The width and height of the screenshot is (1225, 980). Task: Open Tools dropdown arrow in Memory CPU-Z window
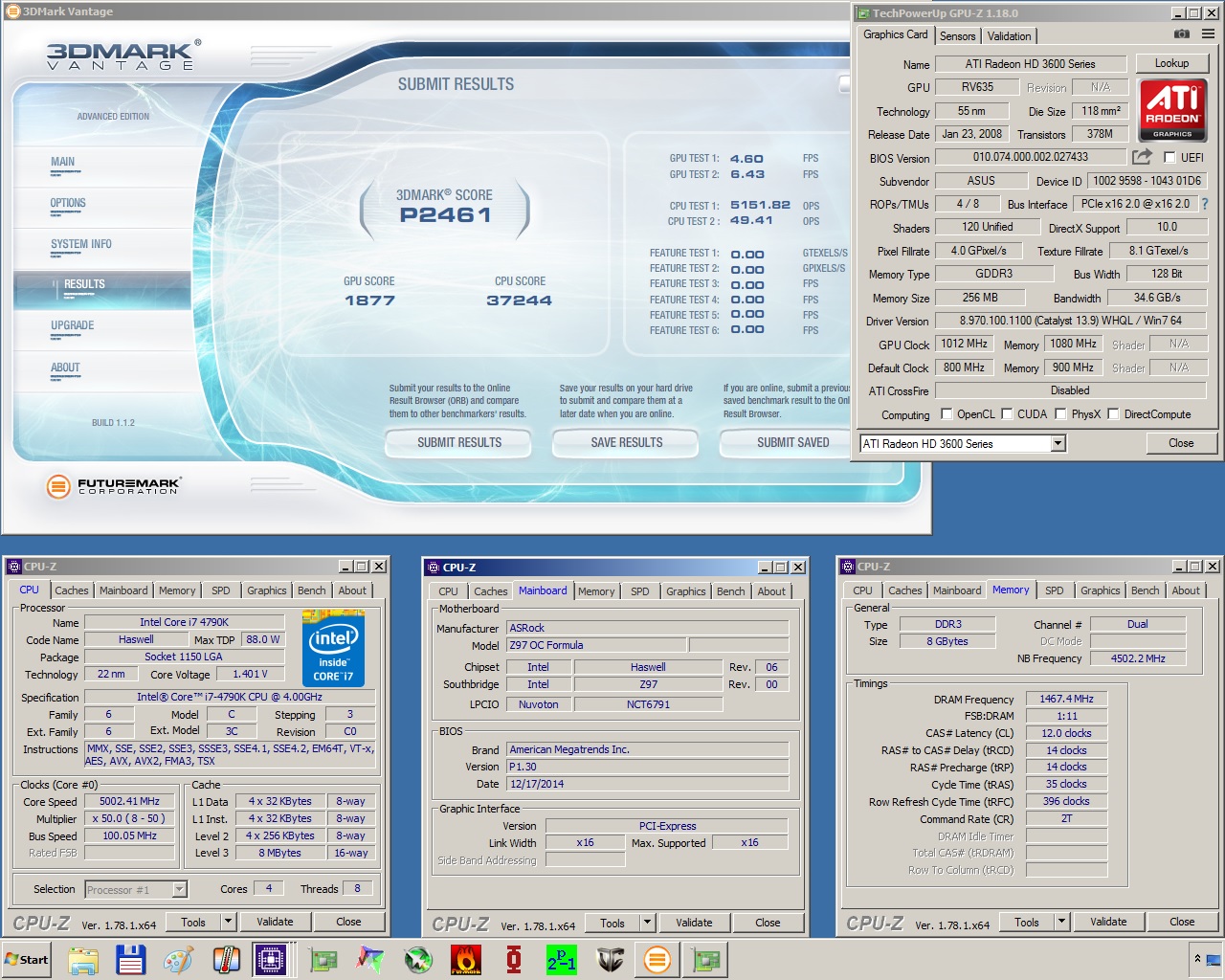tap(1061, 923)
